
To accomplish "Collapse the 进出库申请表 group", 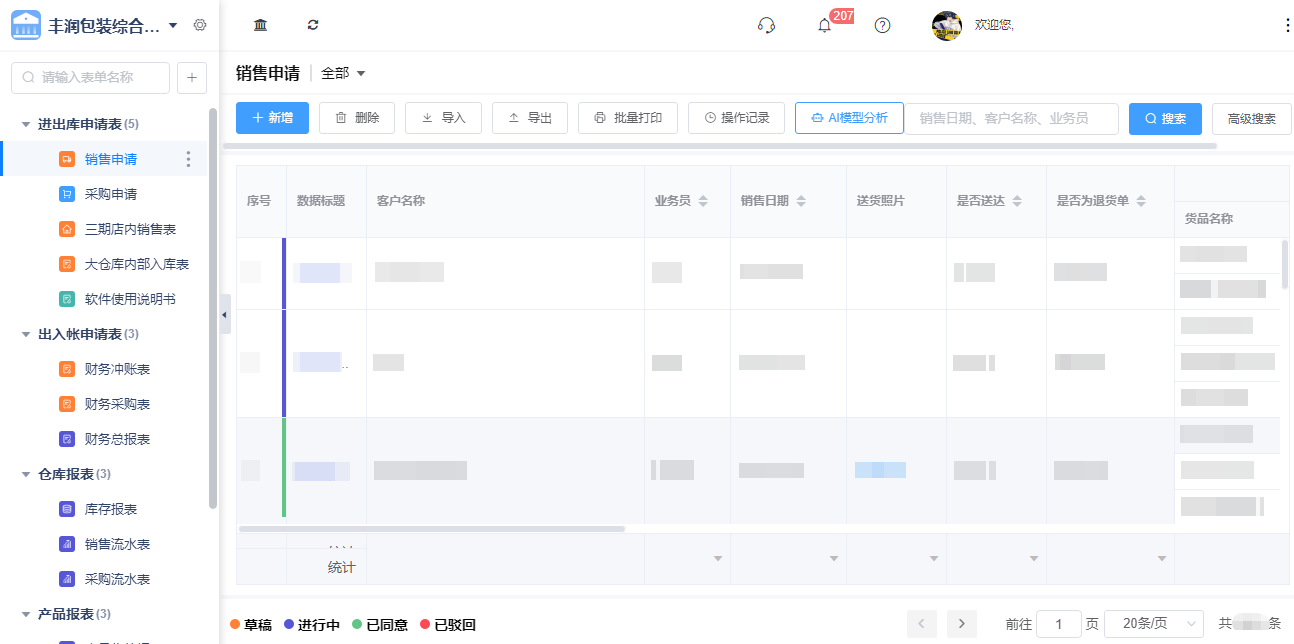I will pos(25,124).
